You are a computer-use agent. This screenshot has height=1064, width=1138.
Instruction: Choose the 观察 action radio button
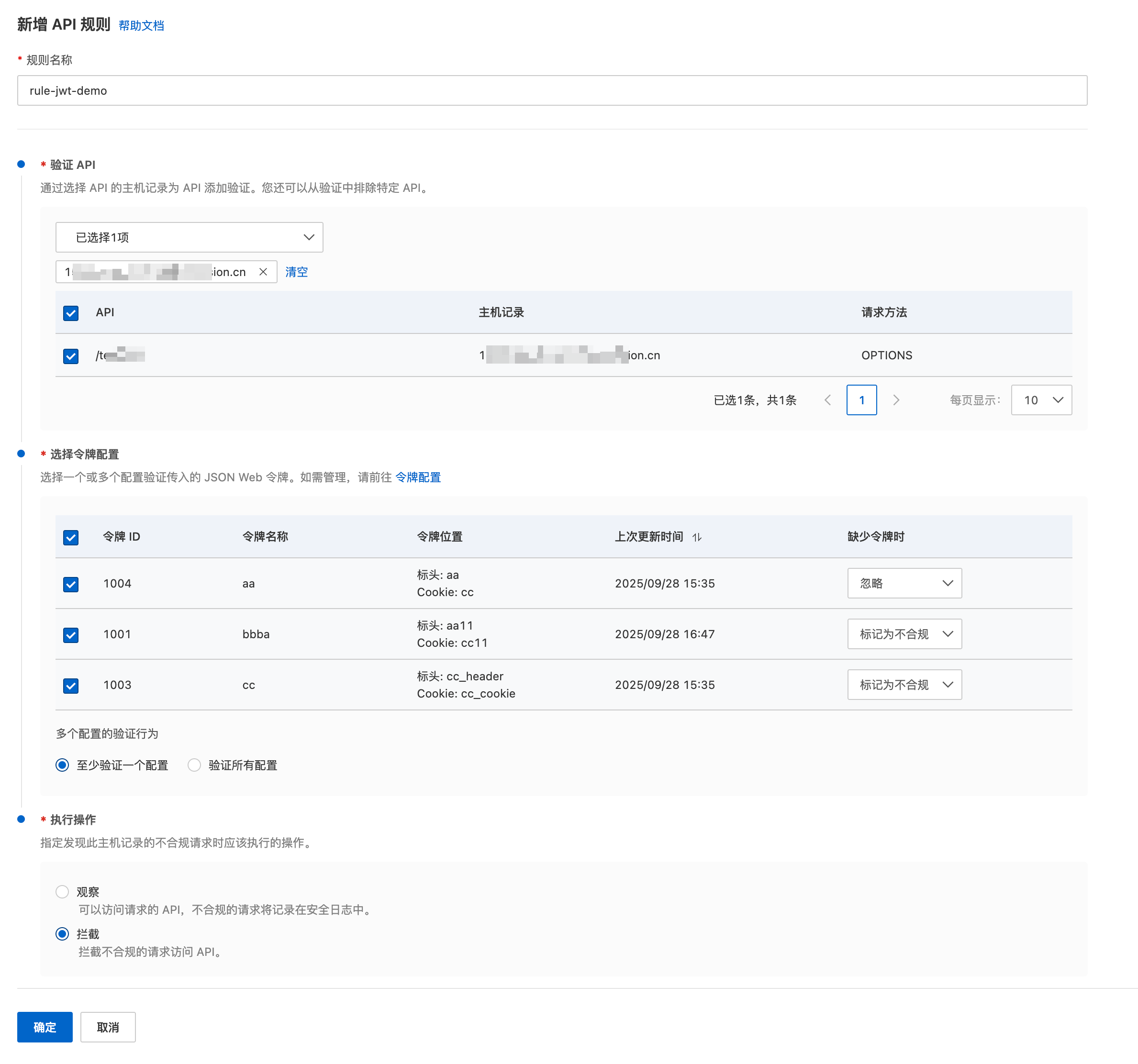click(x=62, y=892)
